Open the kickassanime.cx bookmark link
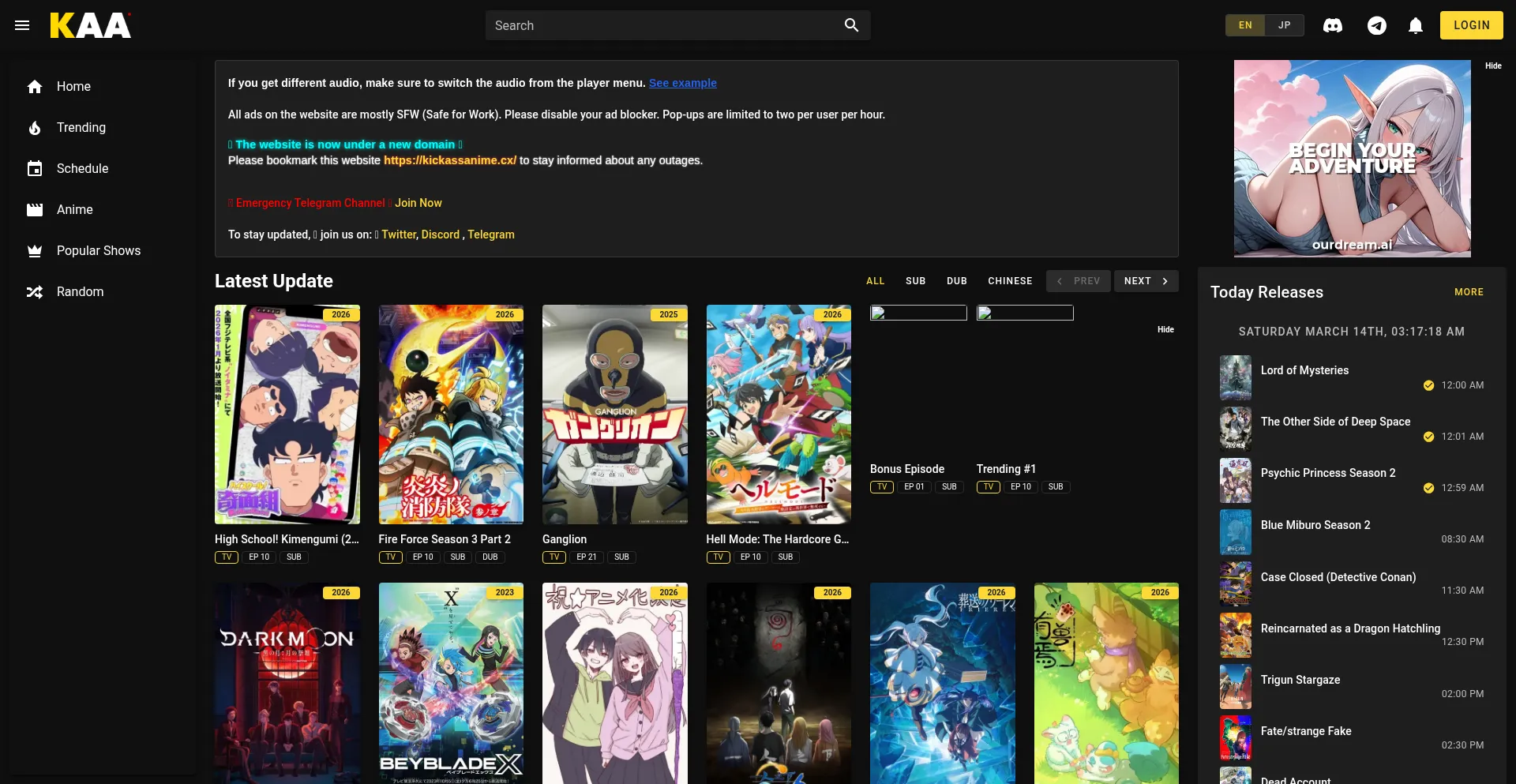1516x784 pixels. (450, 160)
